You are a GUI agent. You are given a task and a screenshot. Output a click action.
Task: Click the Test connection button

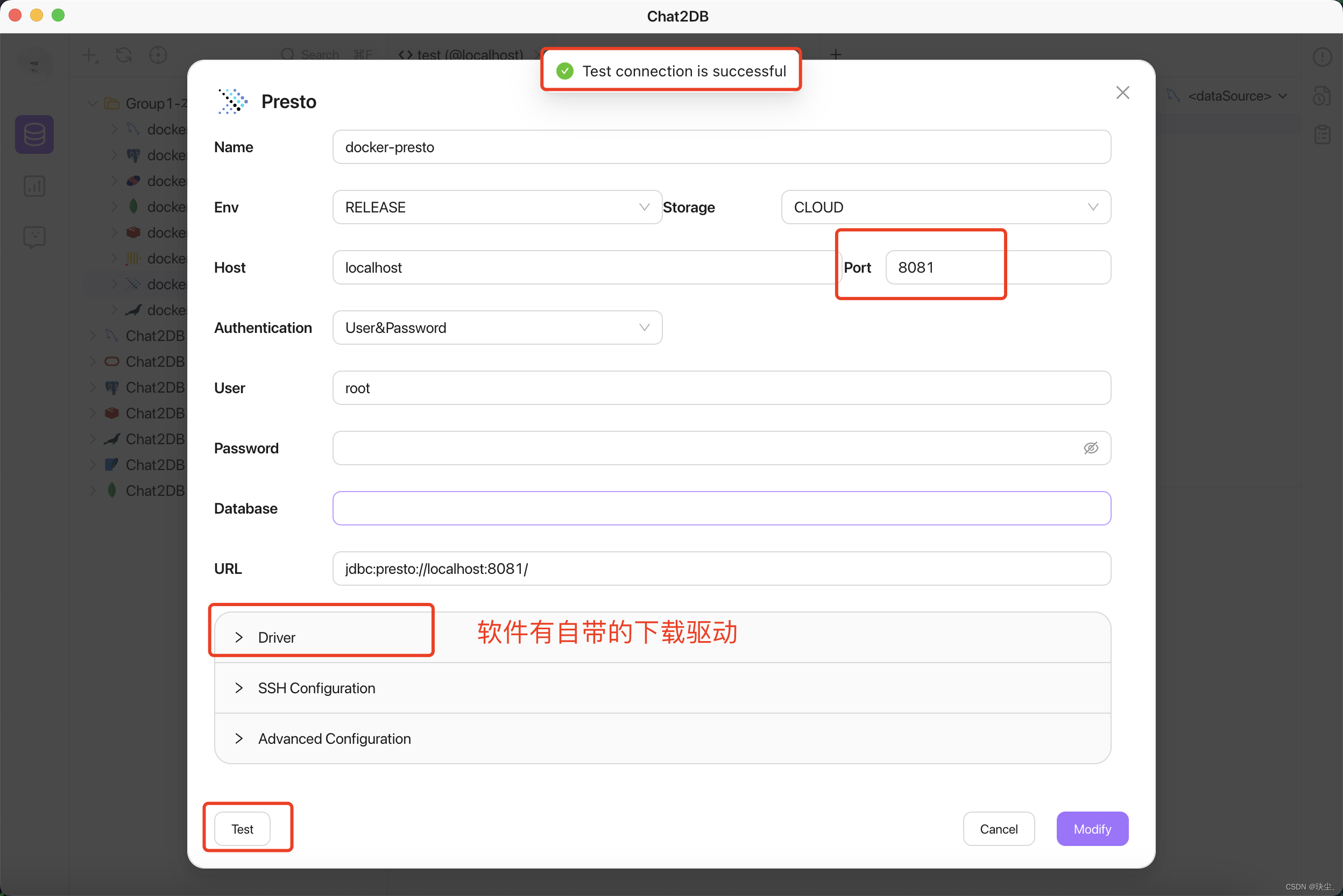(x=242, y=829)
